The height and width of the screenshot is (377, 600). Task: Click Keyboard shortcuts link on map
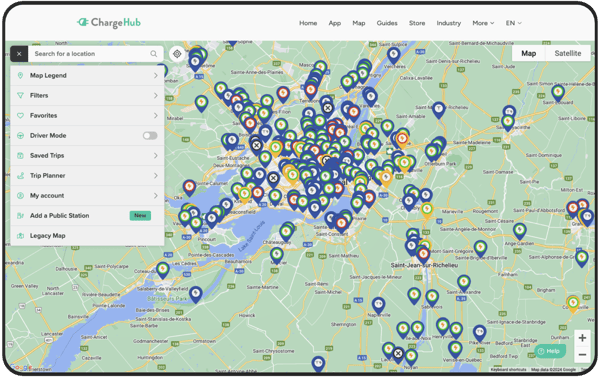pyautogui.click(x=509, y=370)
